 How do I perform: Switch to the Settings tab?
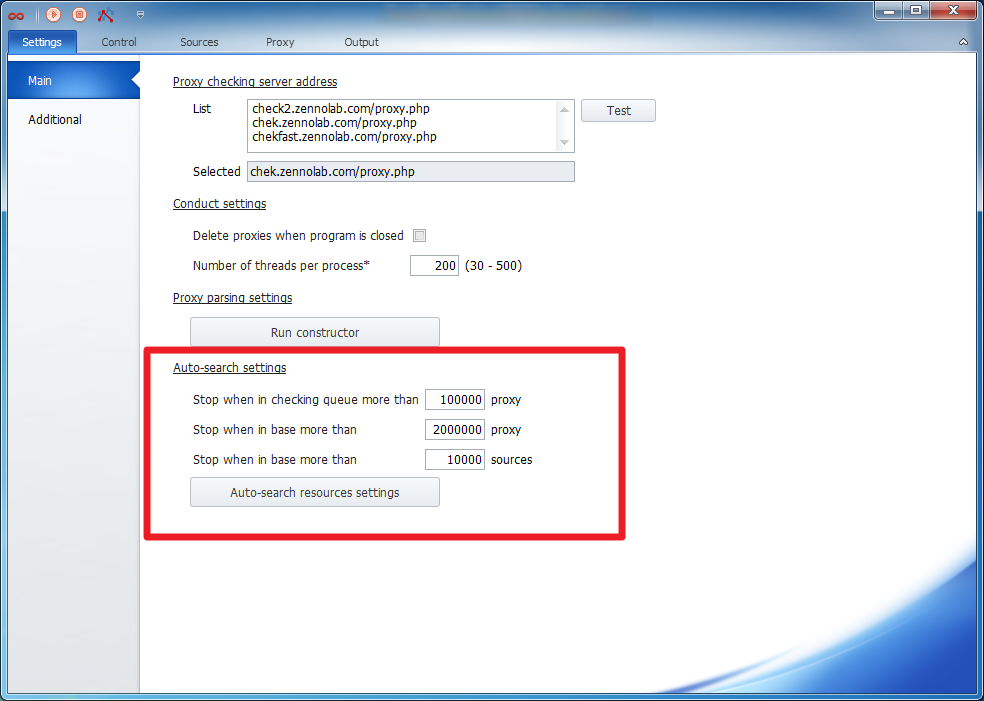[x=42, y=42]
